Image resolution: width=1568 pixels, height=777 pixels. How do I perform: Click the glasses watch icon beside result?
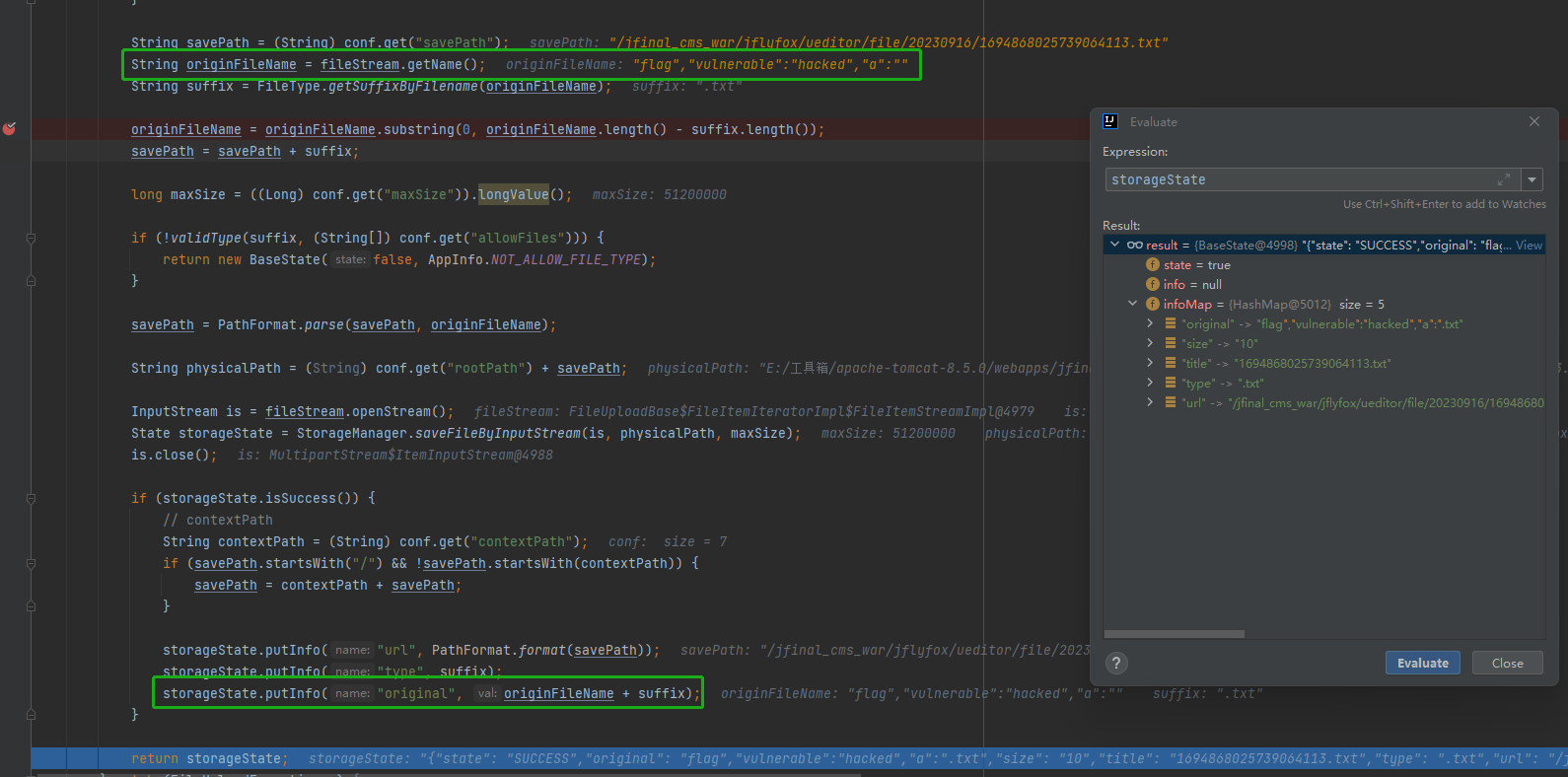pyautogui.click(x=1135, y=245)
